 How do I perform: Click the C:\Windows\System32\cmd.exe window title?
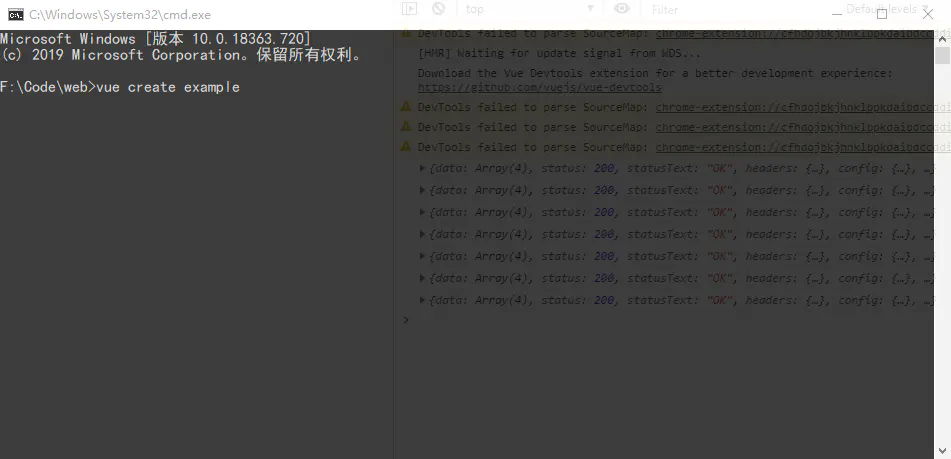(120, 15)
